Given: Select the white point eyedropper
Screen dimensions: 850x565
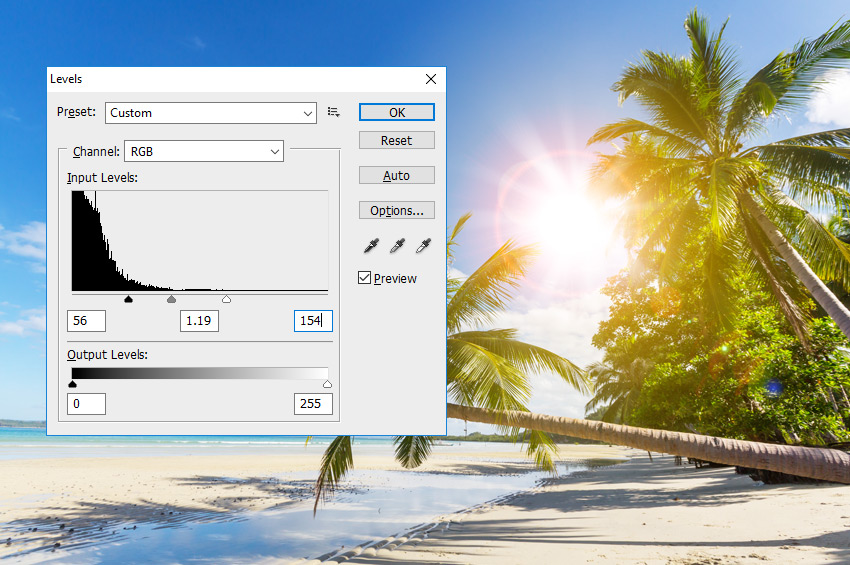Looking at the screenshot, I should 423,246.
